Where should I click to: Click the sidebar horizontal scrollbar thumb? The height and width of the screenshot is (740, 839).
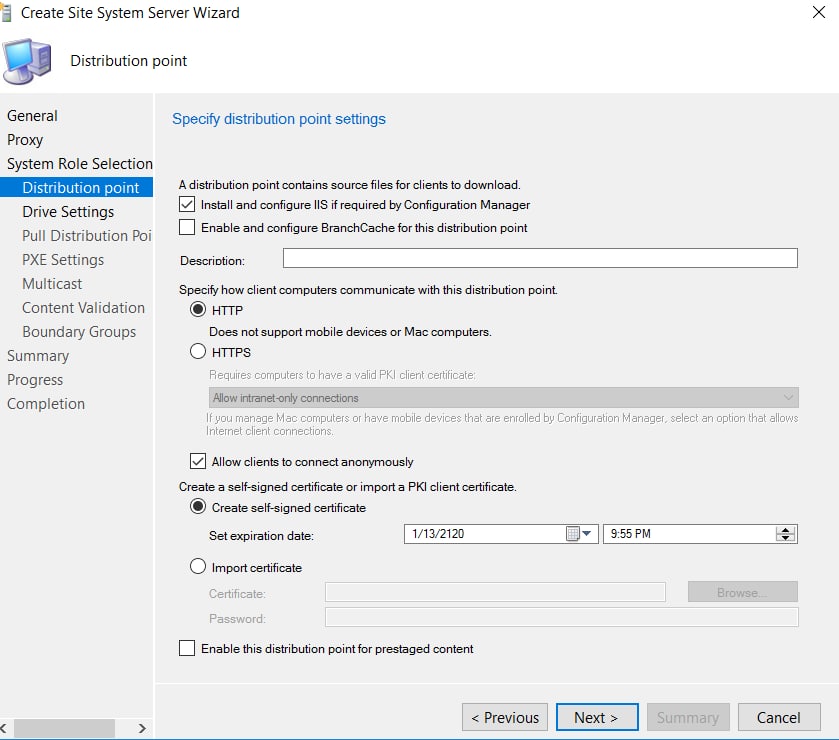[x=64, y=728]
